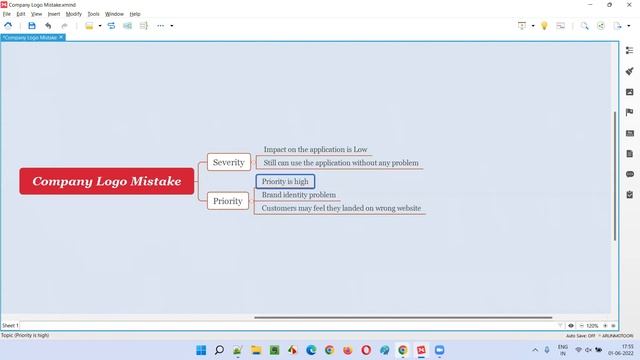The height and width of the screenshot is (360, 640).
Task: Open the Task Info clipboard panel
Action: coord(629,195)
